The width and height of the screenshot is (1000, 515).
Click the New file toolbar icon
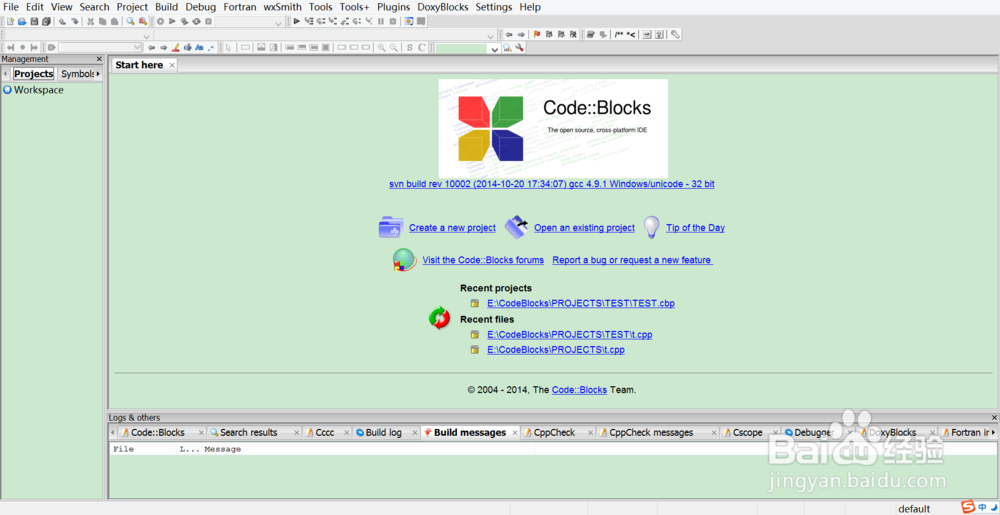[x=10, y=21]
